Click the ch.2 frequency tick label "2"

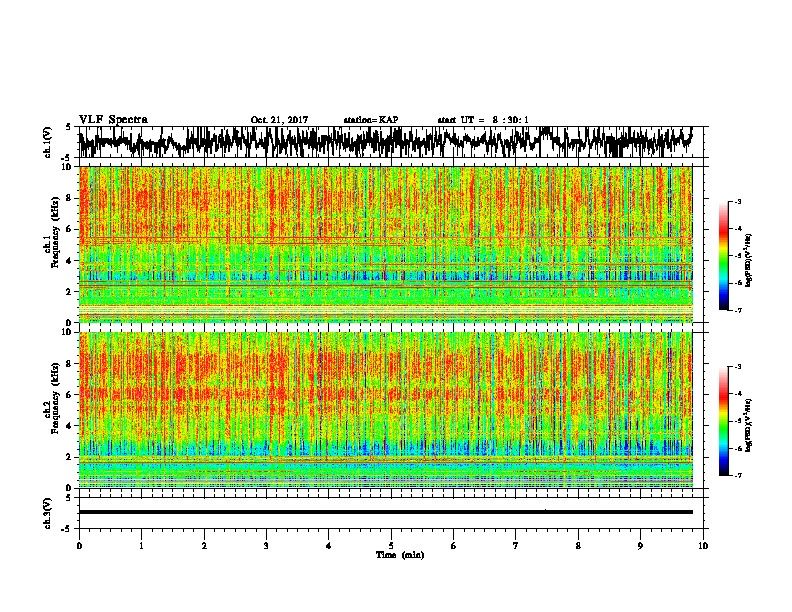70,457
